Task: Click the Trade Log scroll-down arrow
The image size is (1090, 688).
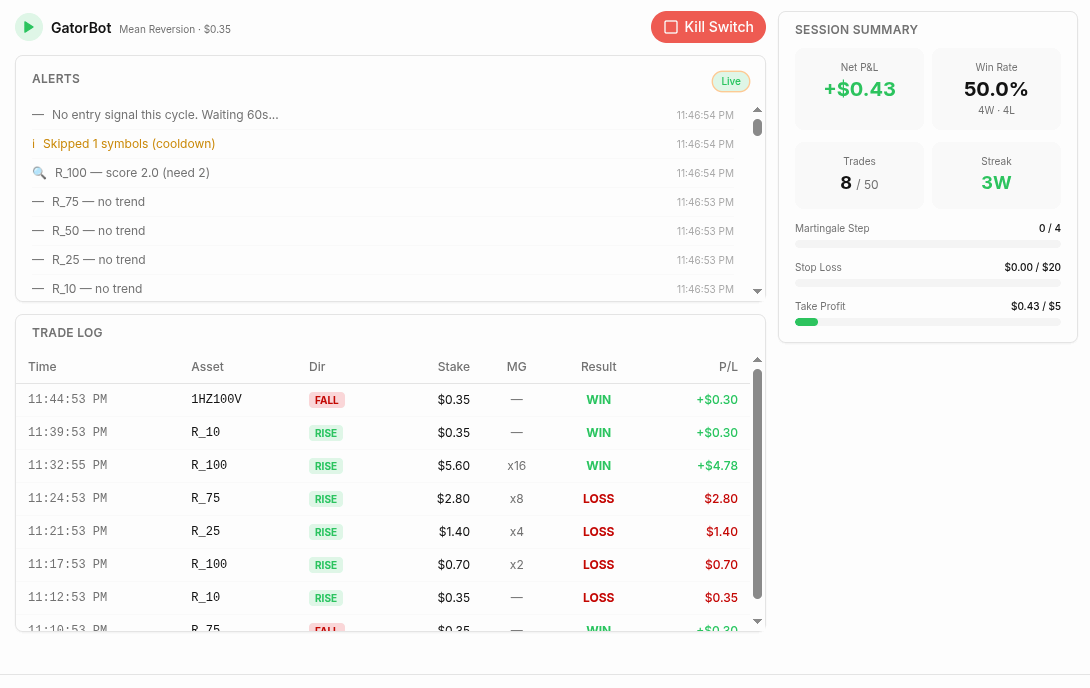Action: tap(758, 621)
